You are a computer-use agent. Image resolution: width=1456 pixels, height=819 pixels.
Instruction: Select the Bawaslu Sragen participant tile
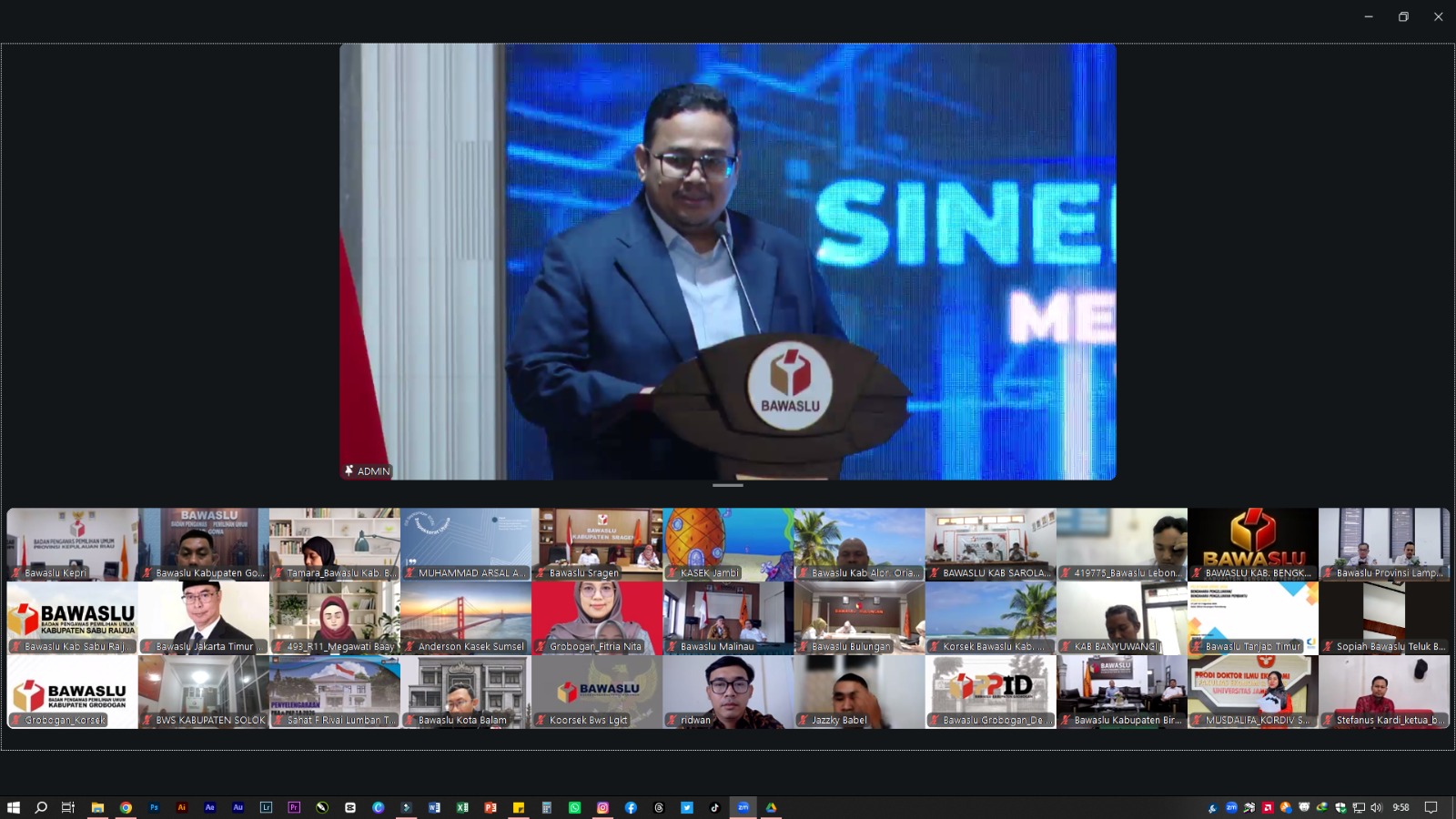coord(597,544)
